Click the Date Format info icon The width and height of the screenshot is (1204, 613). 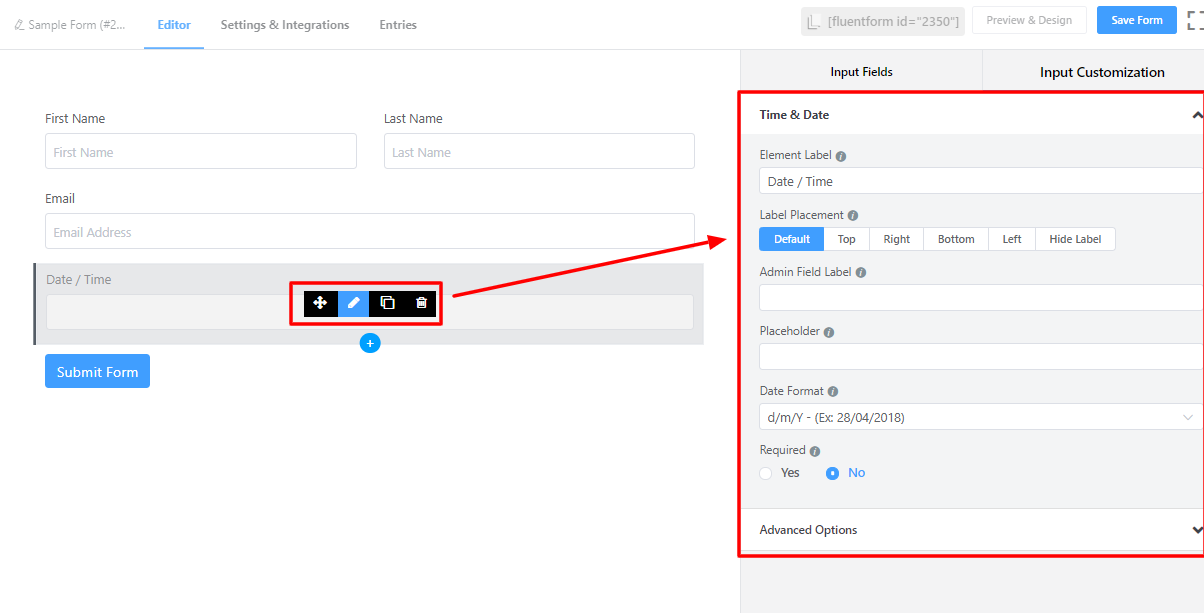tap(833, 392)
